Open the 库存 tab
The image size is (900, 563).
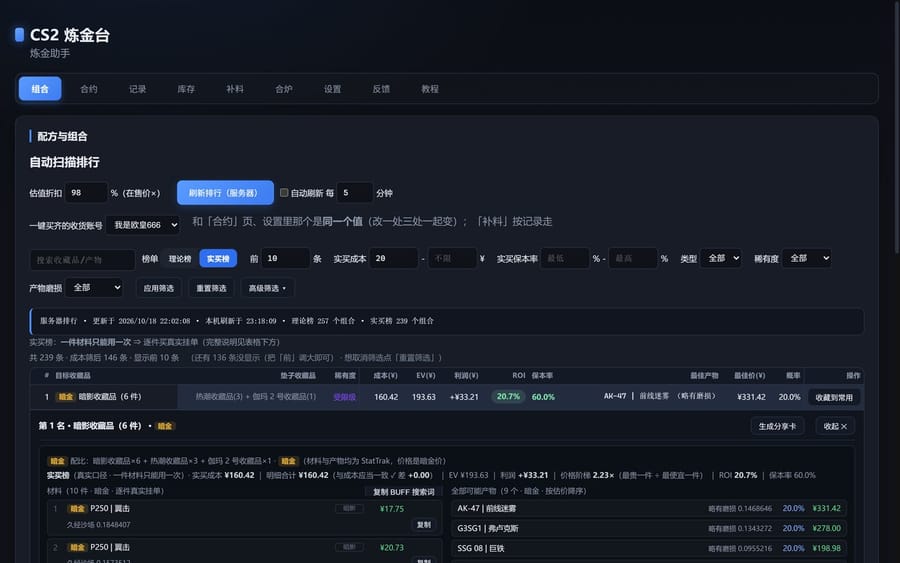(186, 89)
